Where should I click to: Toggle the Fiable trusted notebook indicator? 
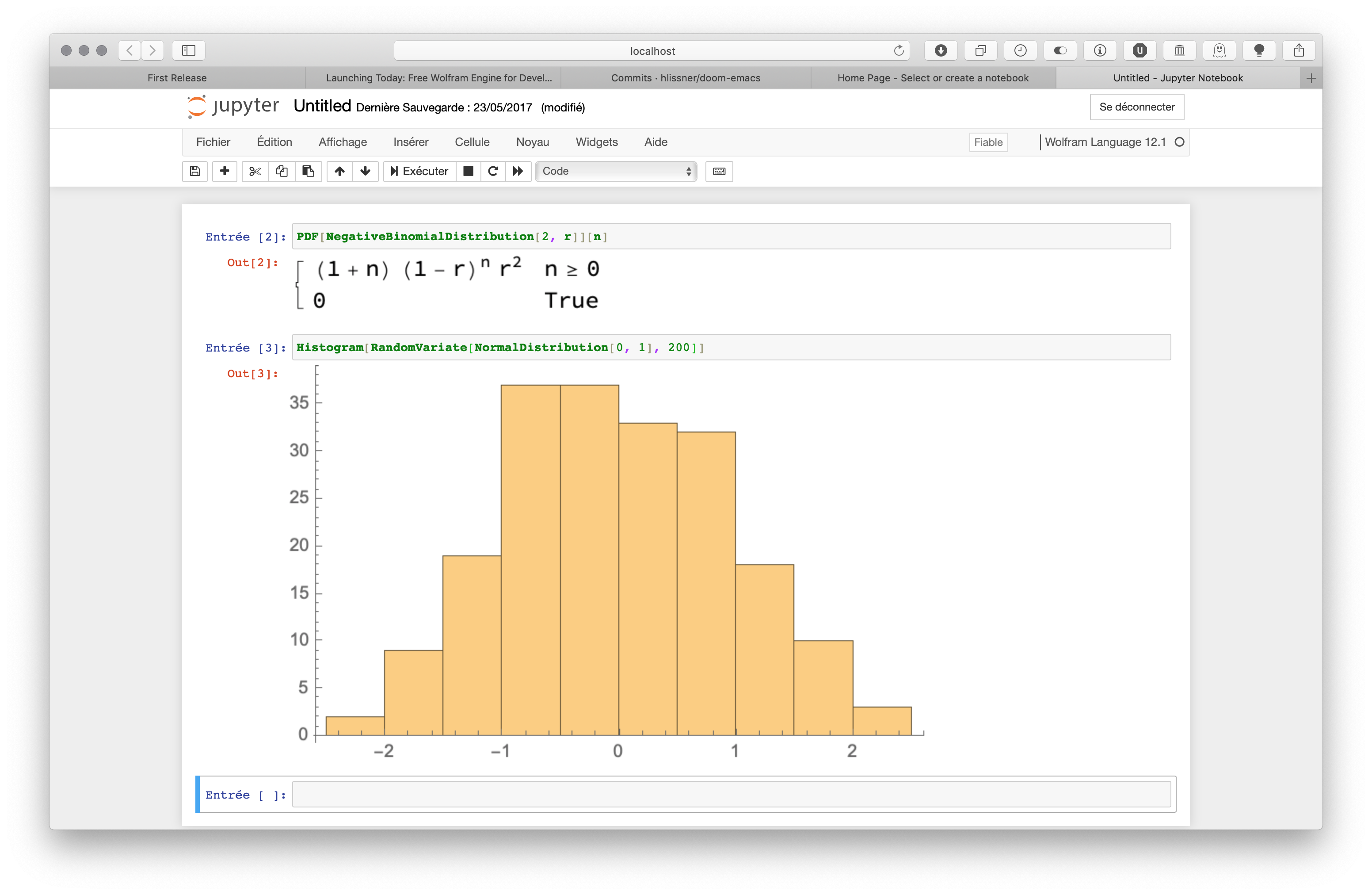tap(988, 142)
